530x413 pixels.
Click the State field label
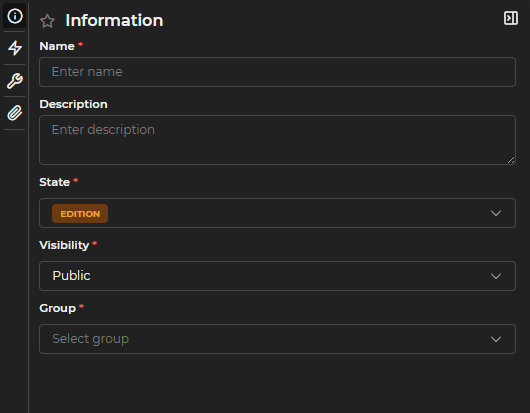point(54,182)
